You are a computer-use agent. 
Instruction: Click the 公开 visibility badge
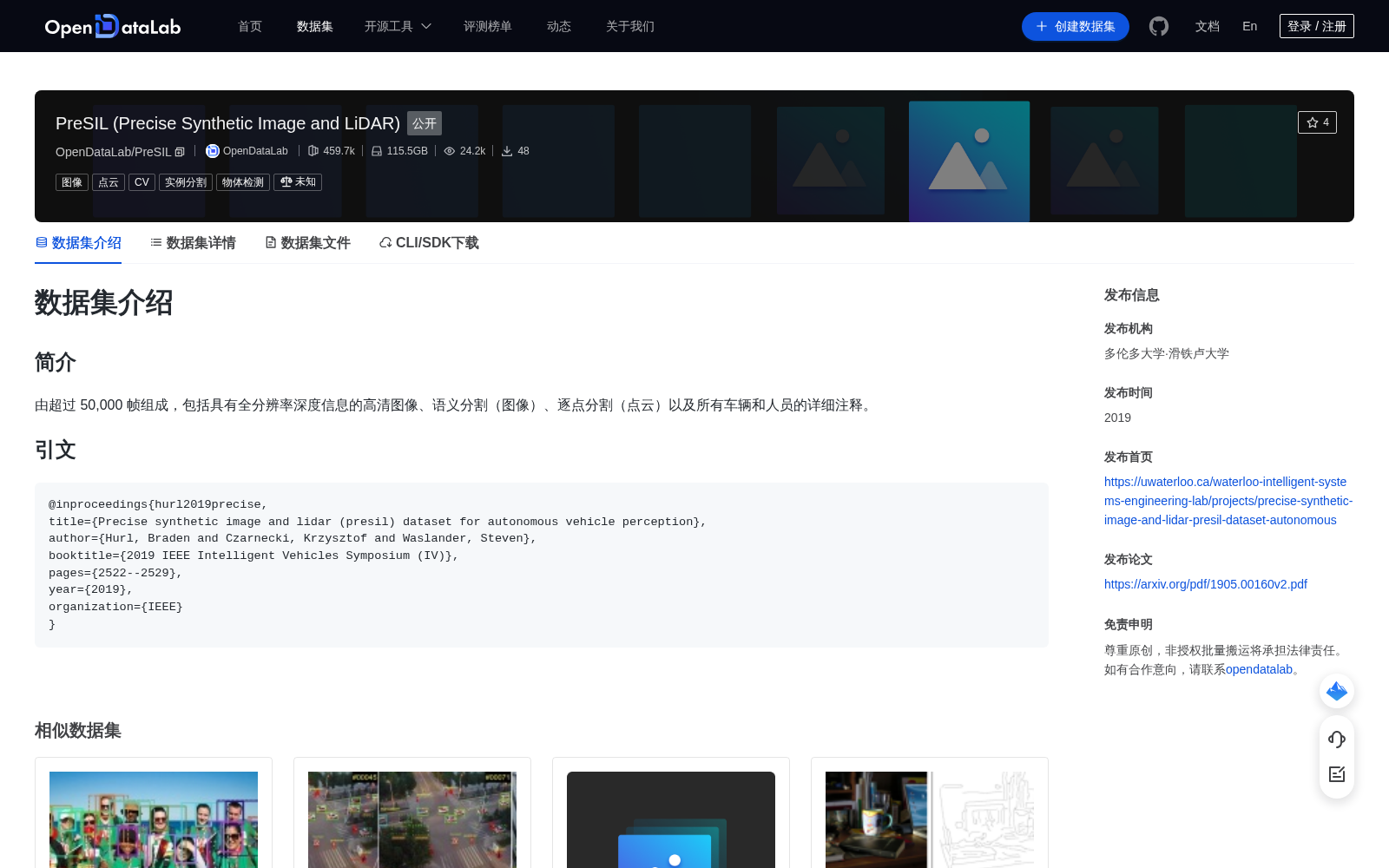[425, 123]
